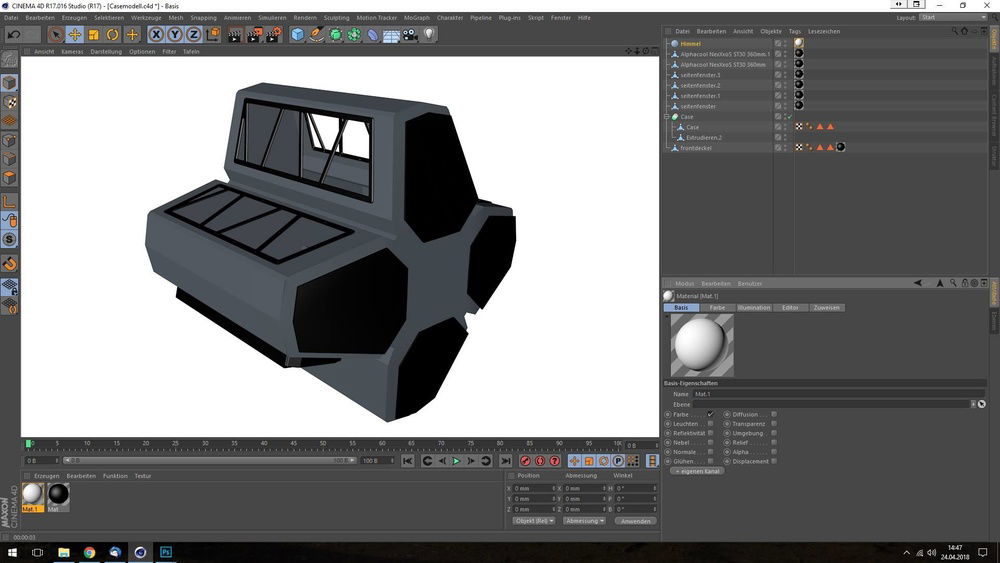Add a Cube primitive object

(298, 35)
